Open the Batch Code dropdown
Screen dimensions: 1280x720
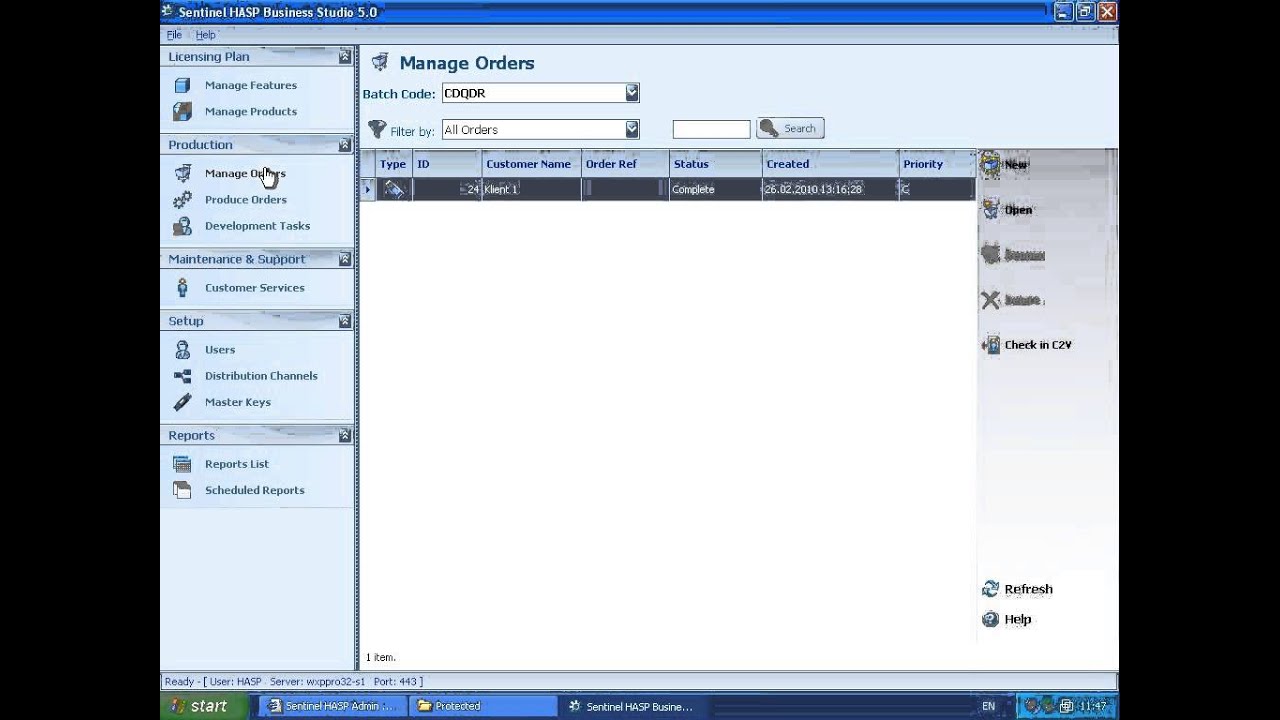tap(632, 93)
